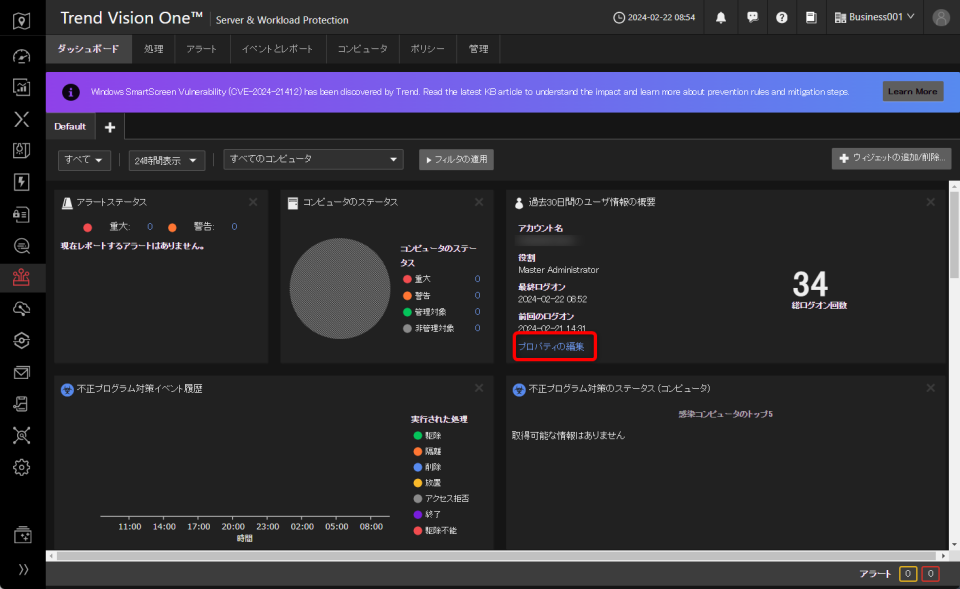Open the cloud security icon in sidebar
The image size is (960, 589).
pos(21,309)
